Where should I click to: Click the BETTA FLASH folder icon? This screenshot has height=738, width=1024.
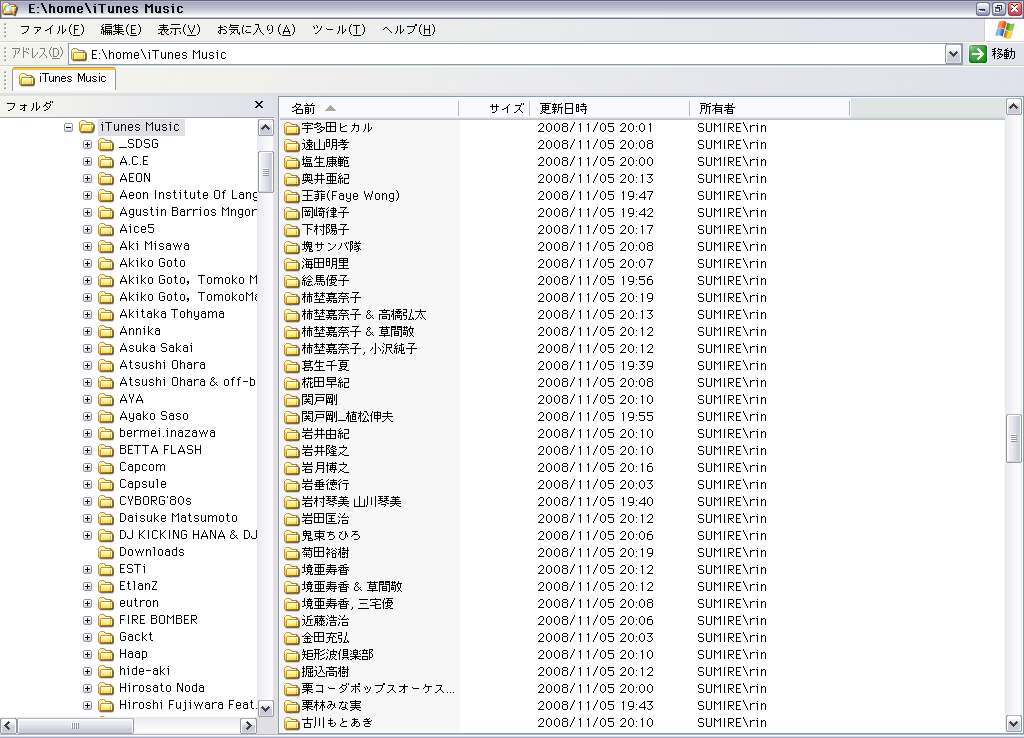(106, 451)
